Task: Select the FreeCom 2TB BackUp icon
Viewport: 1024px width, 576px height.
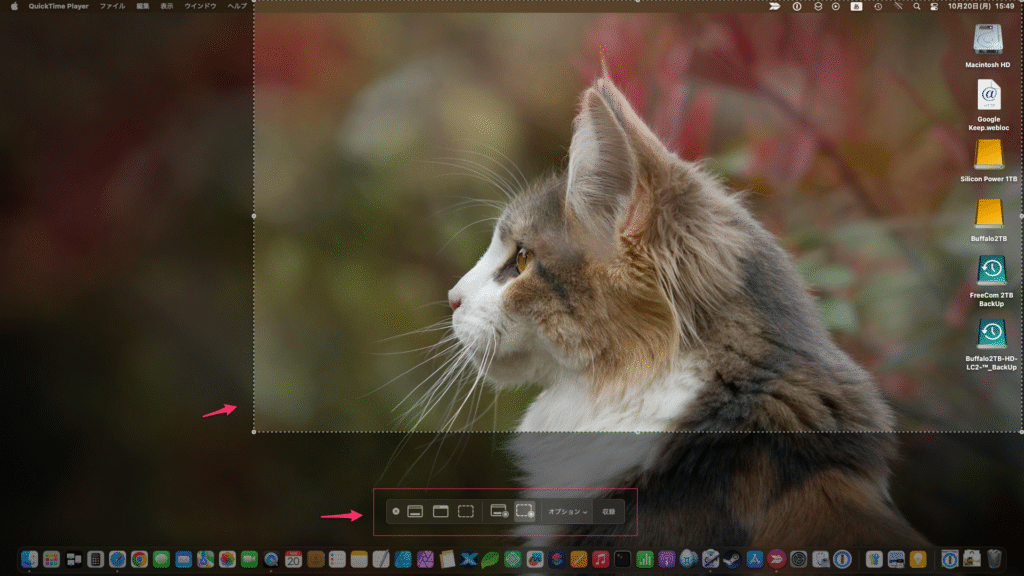Action: (991, 270)
